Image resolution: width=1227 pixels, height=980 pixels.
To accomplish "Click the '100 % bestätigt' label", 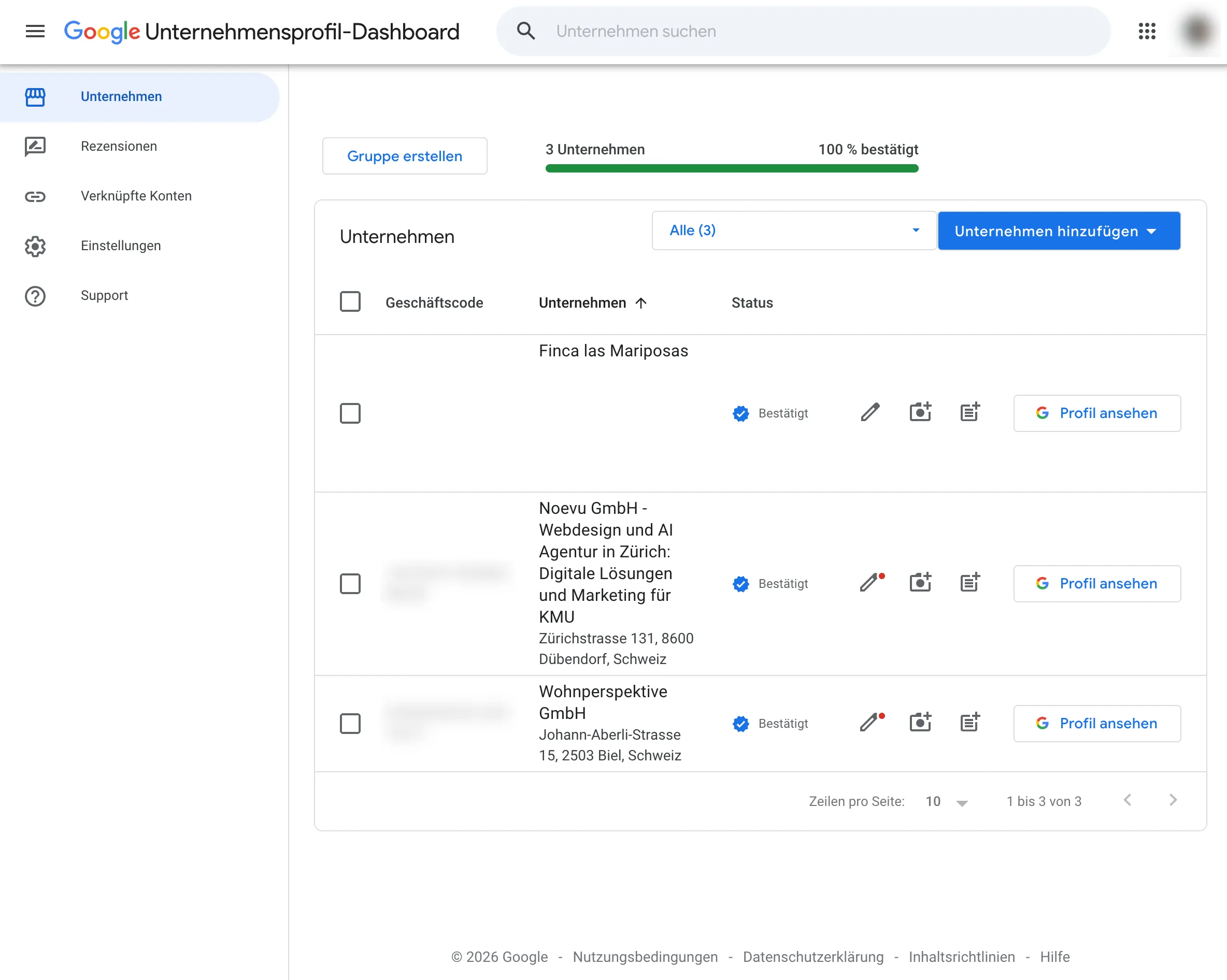I will [868, 150].
